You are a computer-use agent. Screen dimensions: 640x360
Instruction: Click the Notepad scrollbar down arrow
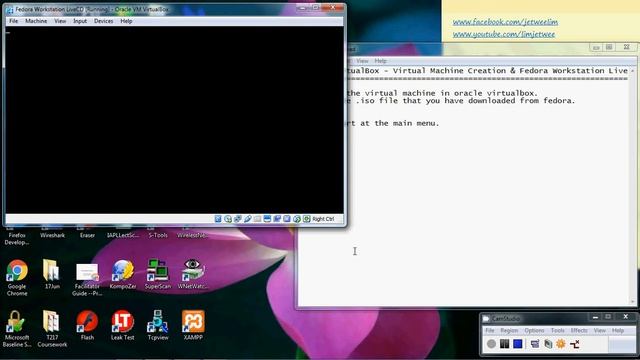click(x=633, y=302)
